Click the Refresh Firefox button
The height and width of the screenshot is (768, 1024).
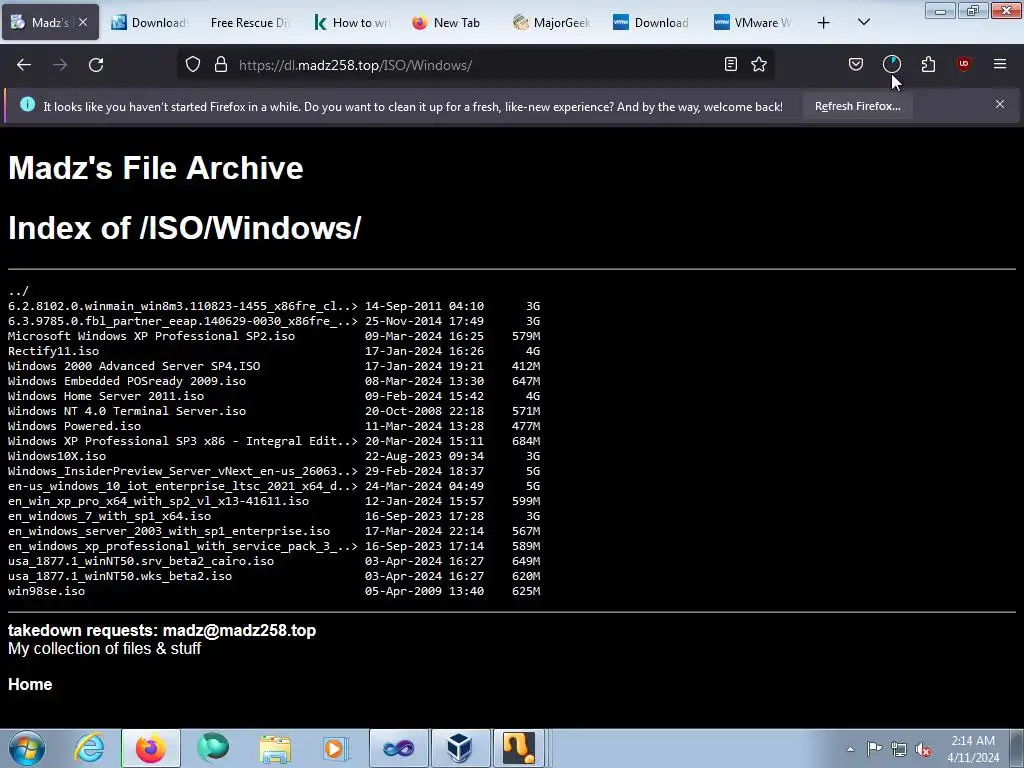[x=857, y=106]
